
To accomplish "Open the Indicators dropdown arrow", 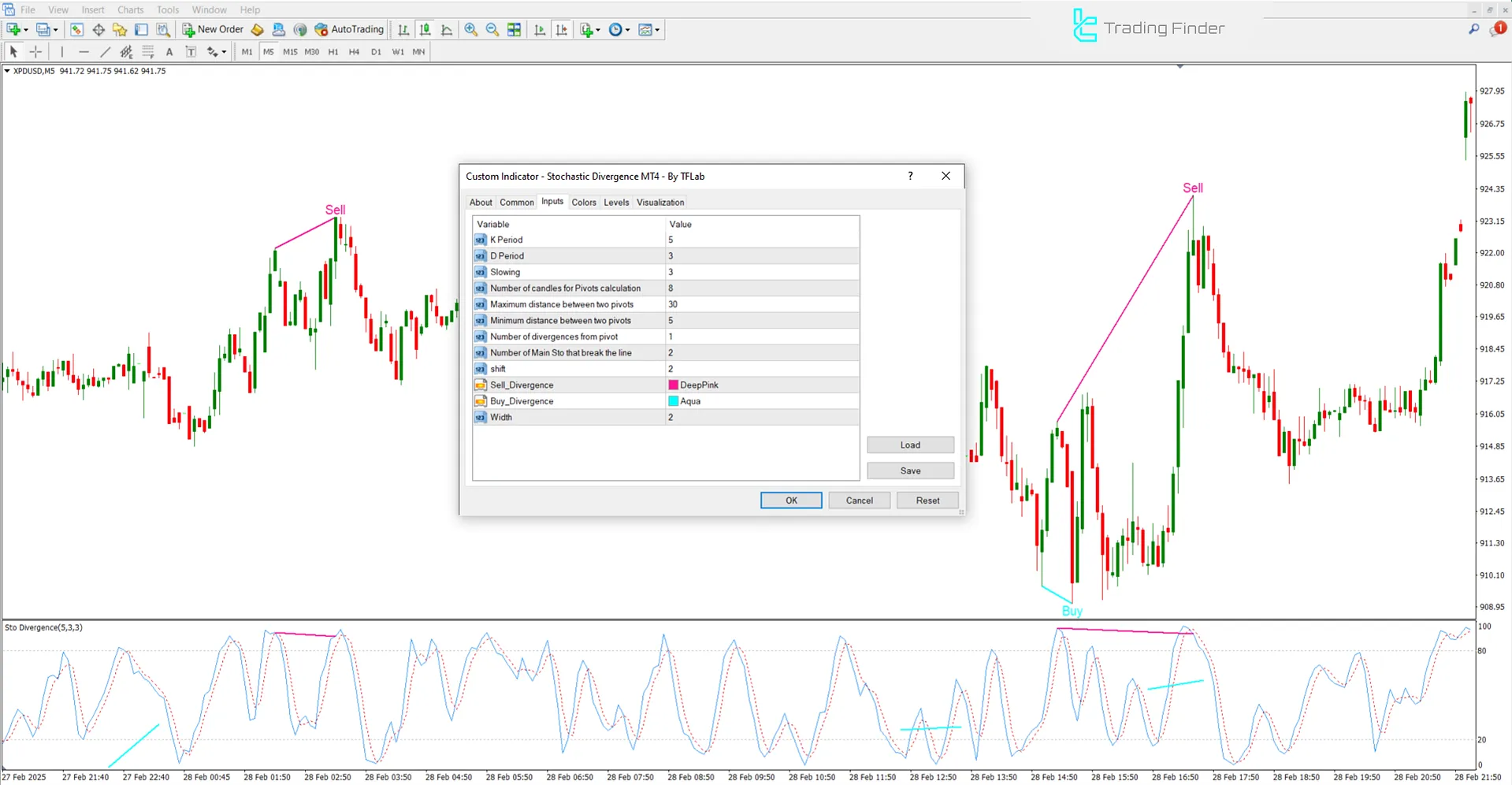I will pos(597,29).
